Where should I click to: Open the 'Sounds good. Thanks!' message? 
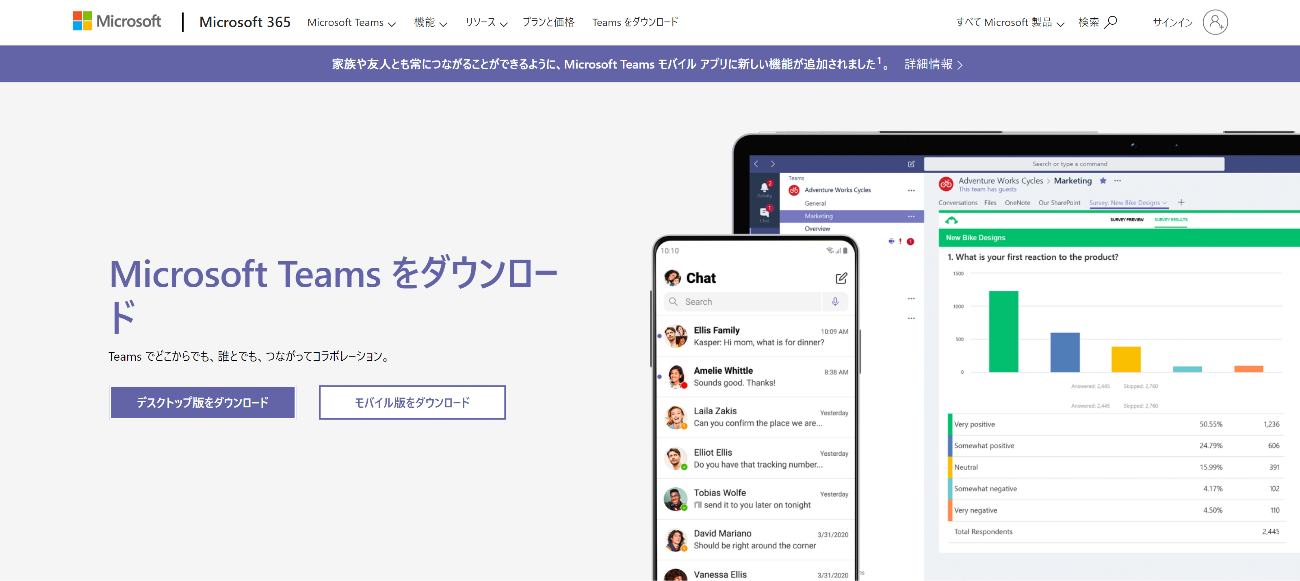coord(734,383)
